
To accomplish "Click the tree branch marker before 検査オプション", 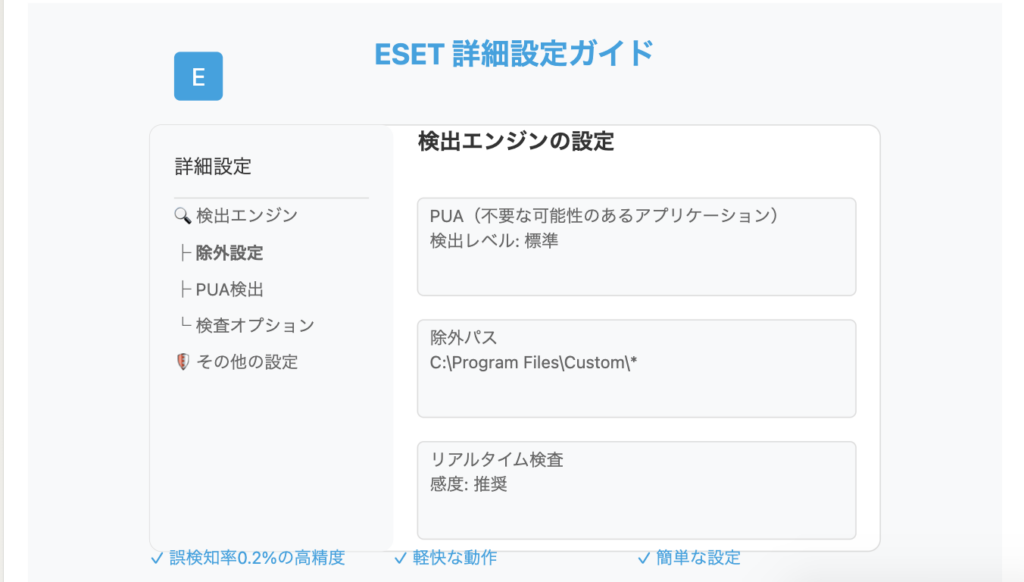I will [x=185, y=323].
